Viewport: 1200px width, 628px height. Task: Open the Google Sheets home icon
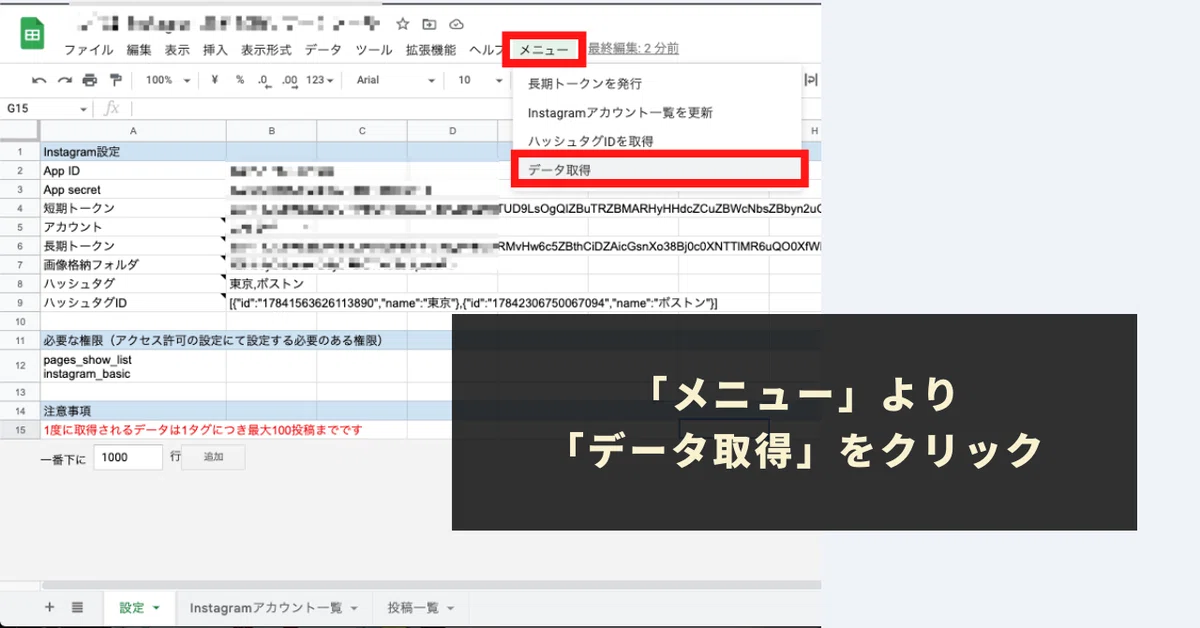pyautogui.click(x=33, y=35)
